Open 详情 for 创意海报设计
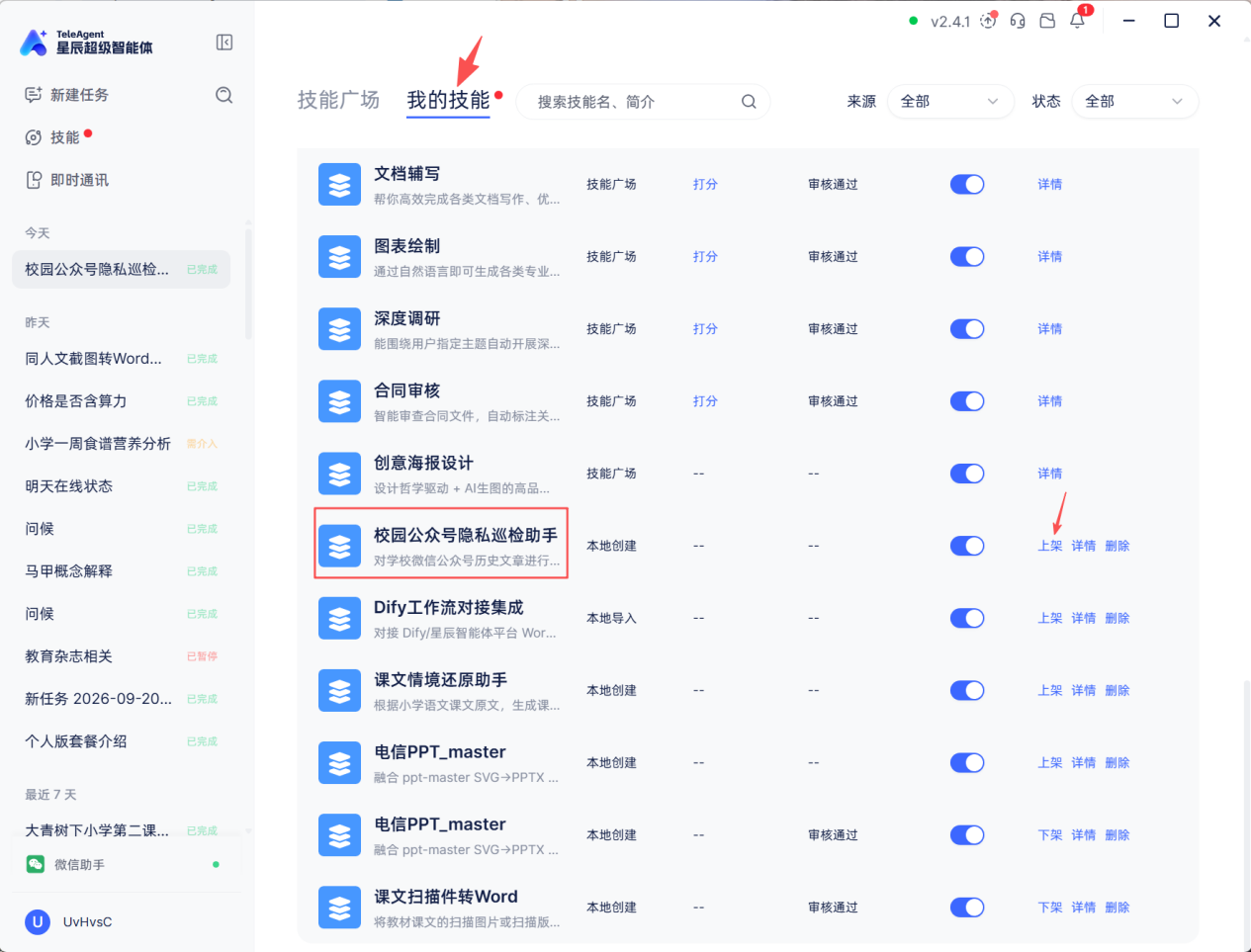The height and width of the screenshot is (952, 1251). (x=1050, y=474)
